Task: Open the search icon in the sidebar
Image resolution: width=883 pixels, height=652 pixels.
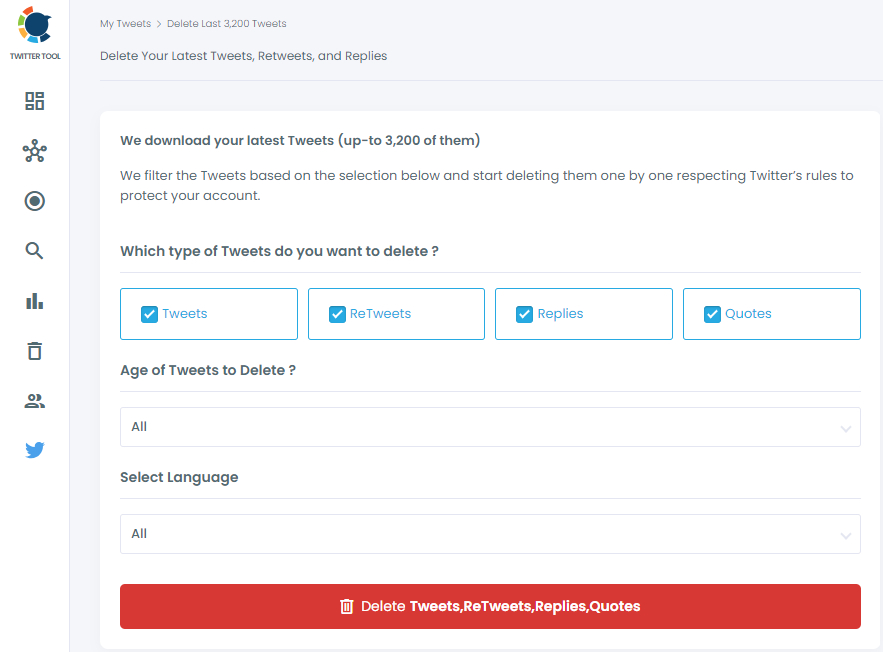Action: click(x=34, y=251)
